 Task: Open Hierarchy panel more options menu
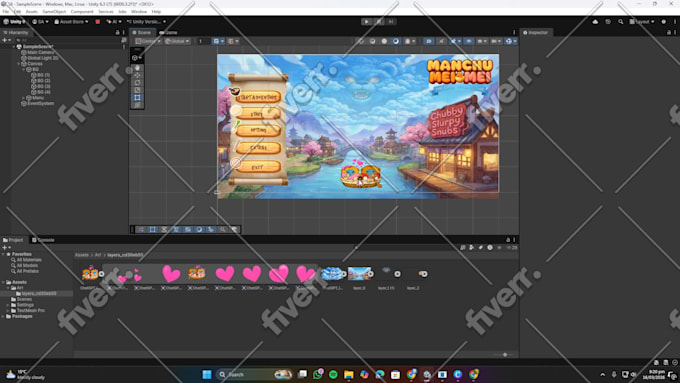tap(124, 33)
